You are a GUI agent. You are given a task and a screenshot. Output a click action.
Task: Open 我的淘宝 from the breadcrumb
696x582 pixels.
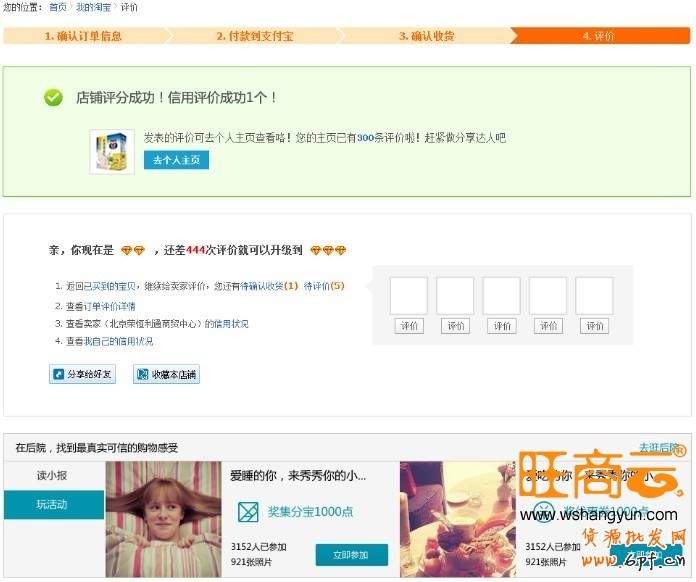(95, 7)
